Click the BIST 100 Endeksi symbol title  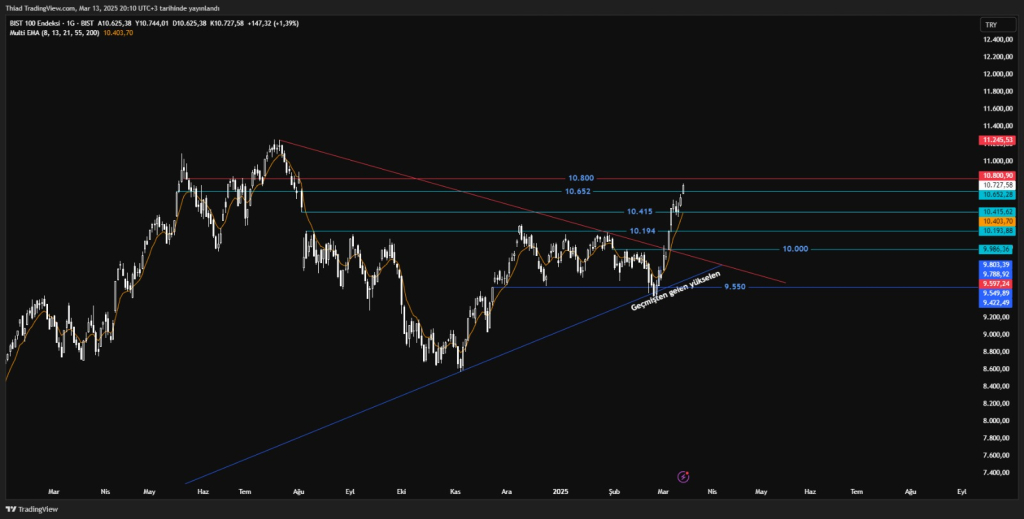pos(37,23)
